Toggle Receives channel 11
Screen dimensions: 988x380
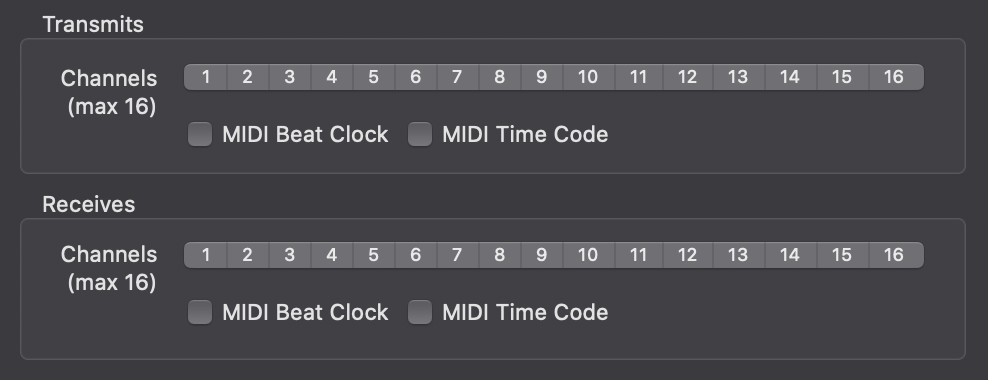[x=638, y=255]
